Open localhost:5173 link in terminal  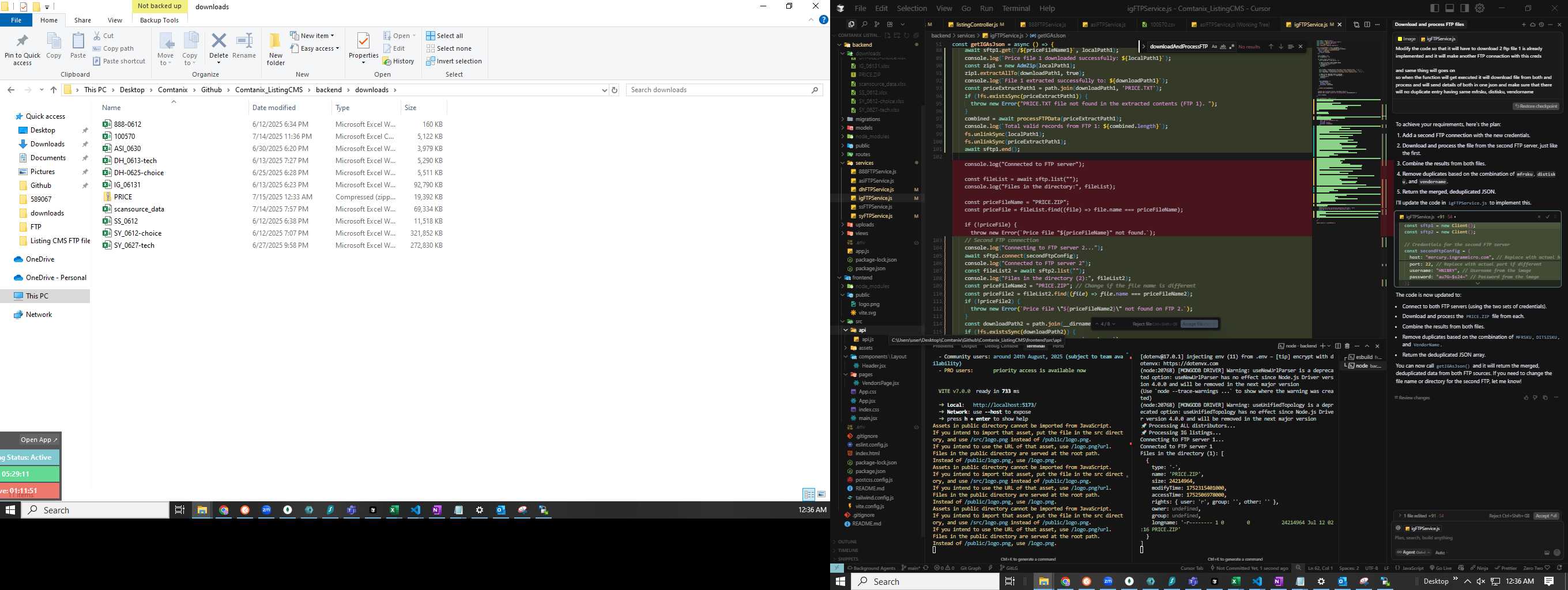(1004, 405)
